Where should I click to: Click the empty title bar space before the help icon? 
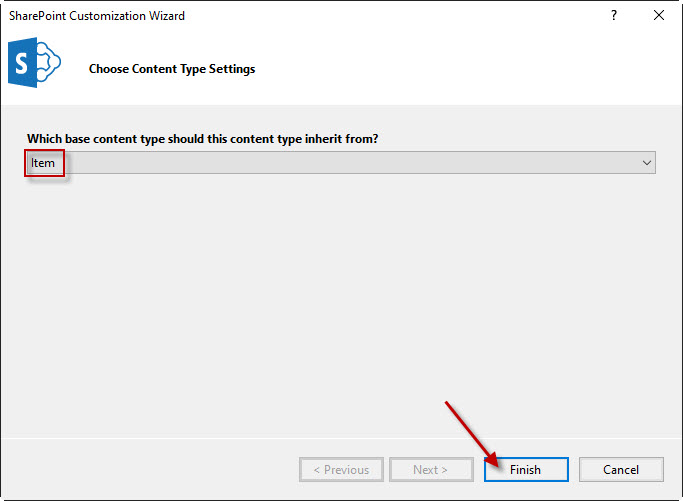pyautogui.click(x=392, y=16)
